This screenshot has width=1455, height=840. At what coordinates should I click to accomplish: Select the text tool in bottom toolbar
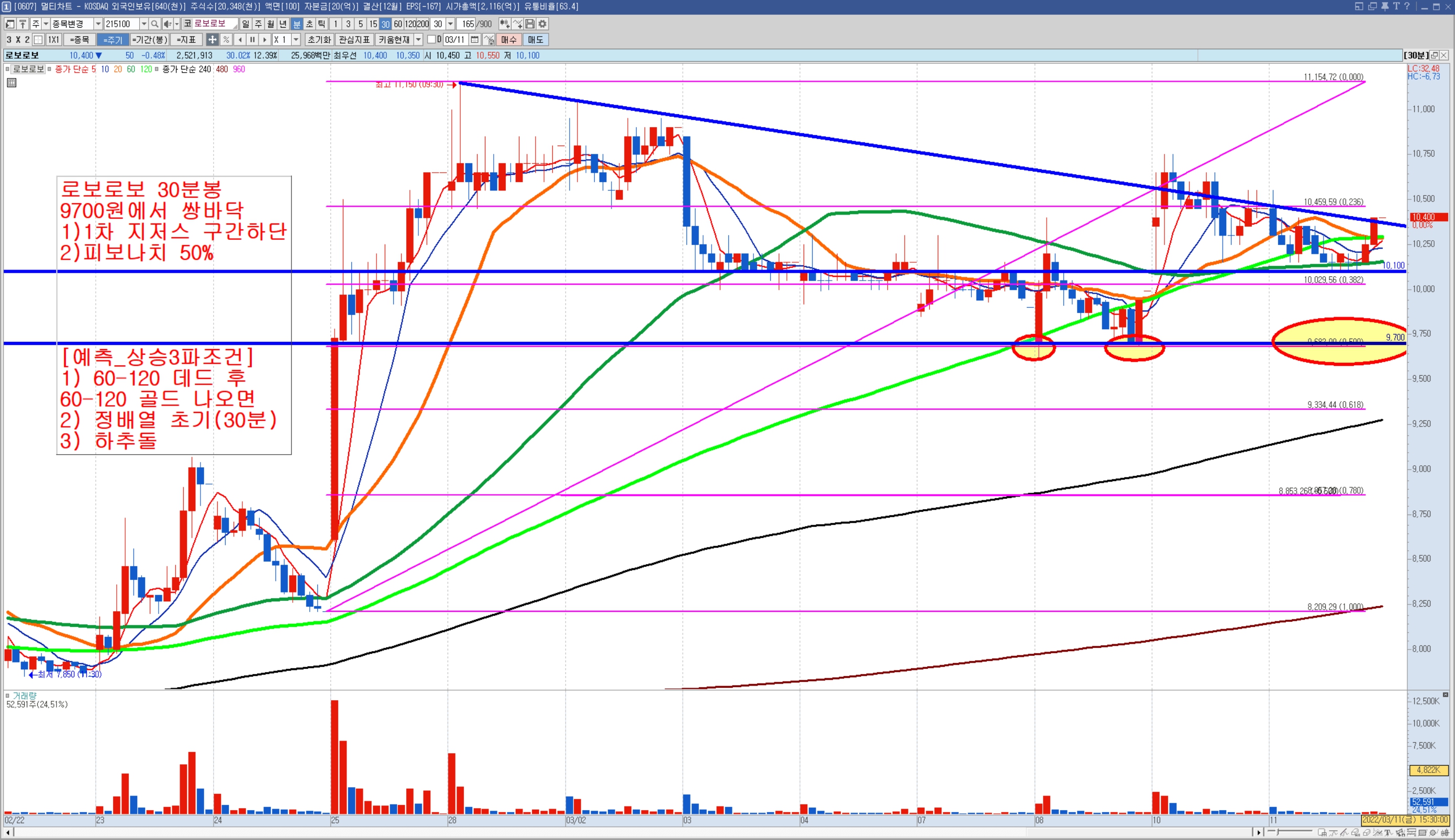pyautogui.click(x=1387, y=833)
